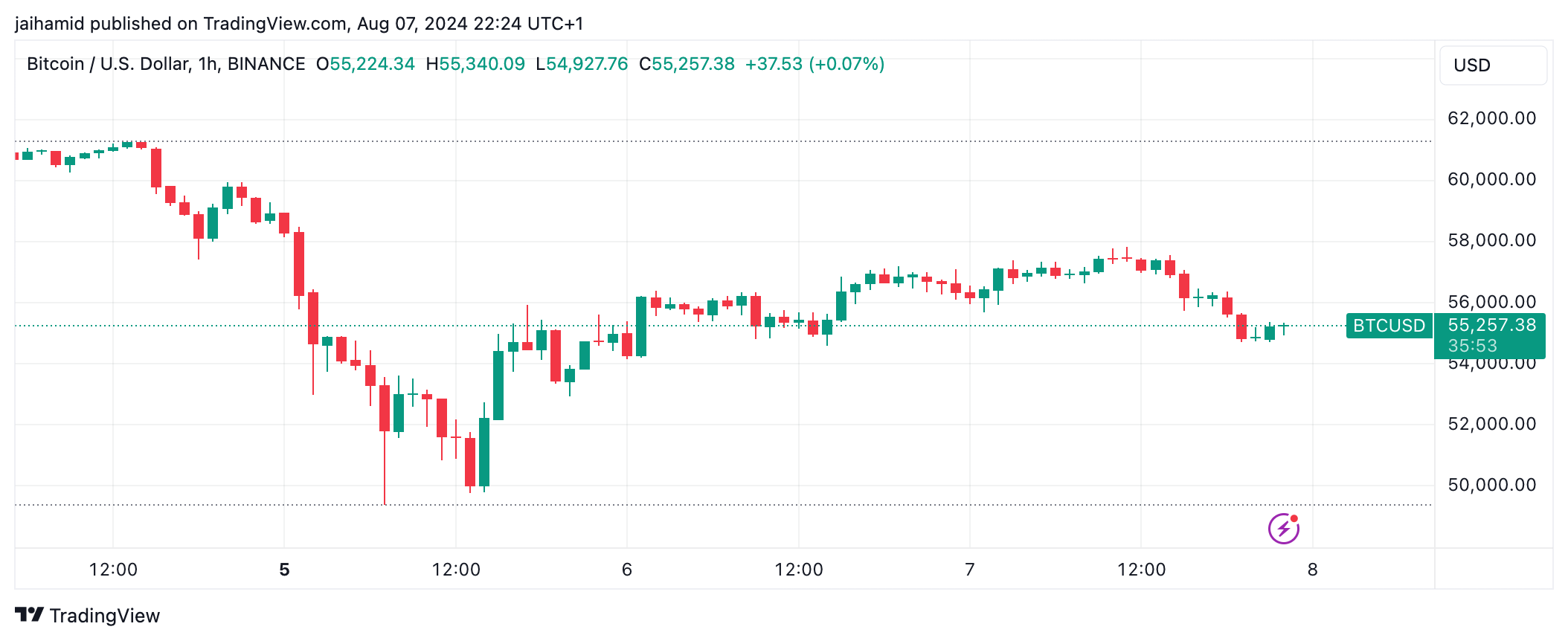Click the open value O55,224.34
Image resolution: width=1568 pixels, height=641 pixels.
(x=365, y=64)
